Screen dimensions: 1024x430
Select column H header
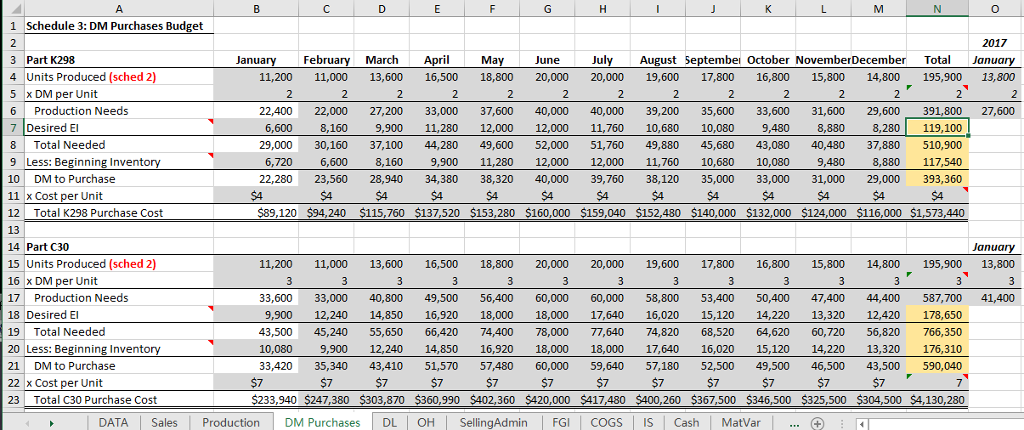click(603, 8)
